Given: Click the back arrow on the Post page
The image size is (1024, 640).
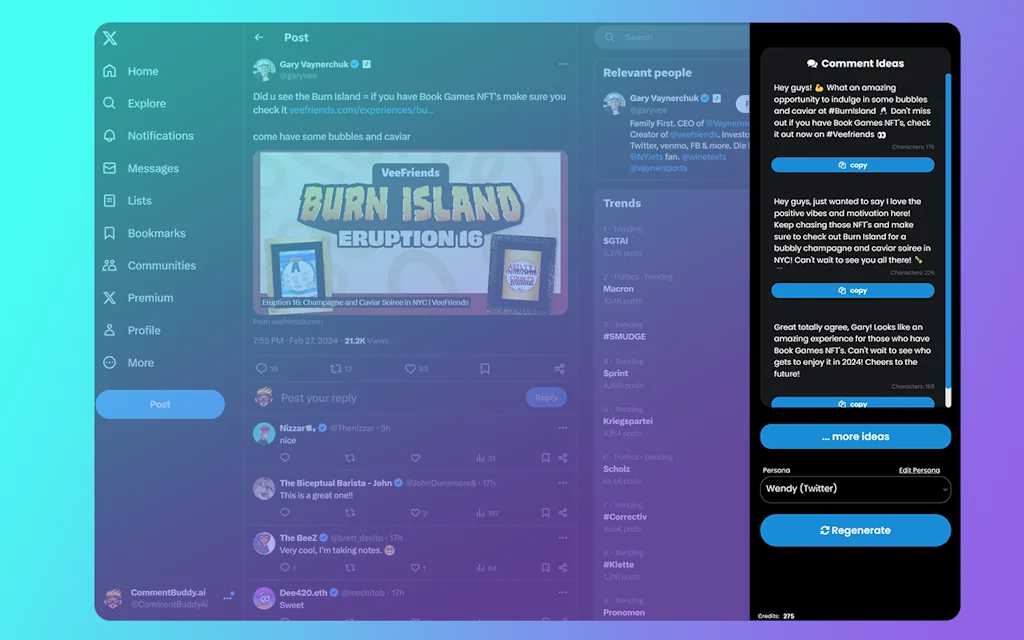Looking at the screenshot, I should (x=259, y=36).
